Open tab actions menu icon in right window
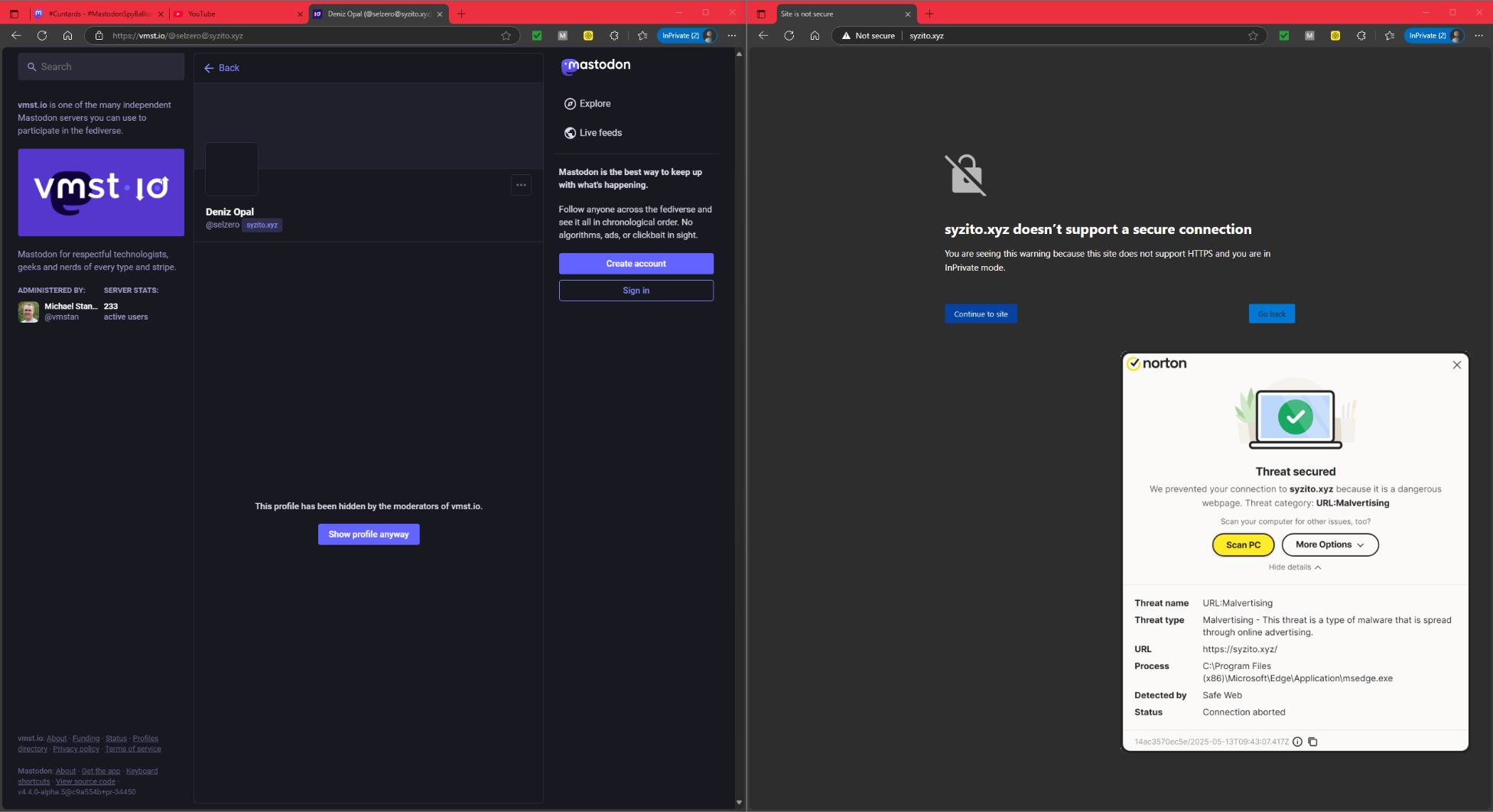This screenshot has height=812, width=1493. (761, 14)
